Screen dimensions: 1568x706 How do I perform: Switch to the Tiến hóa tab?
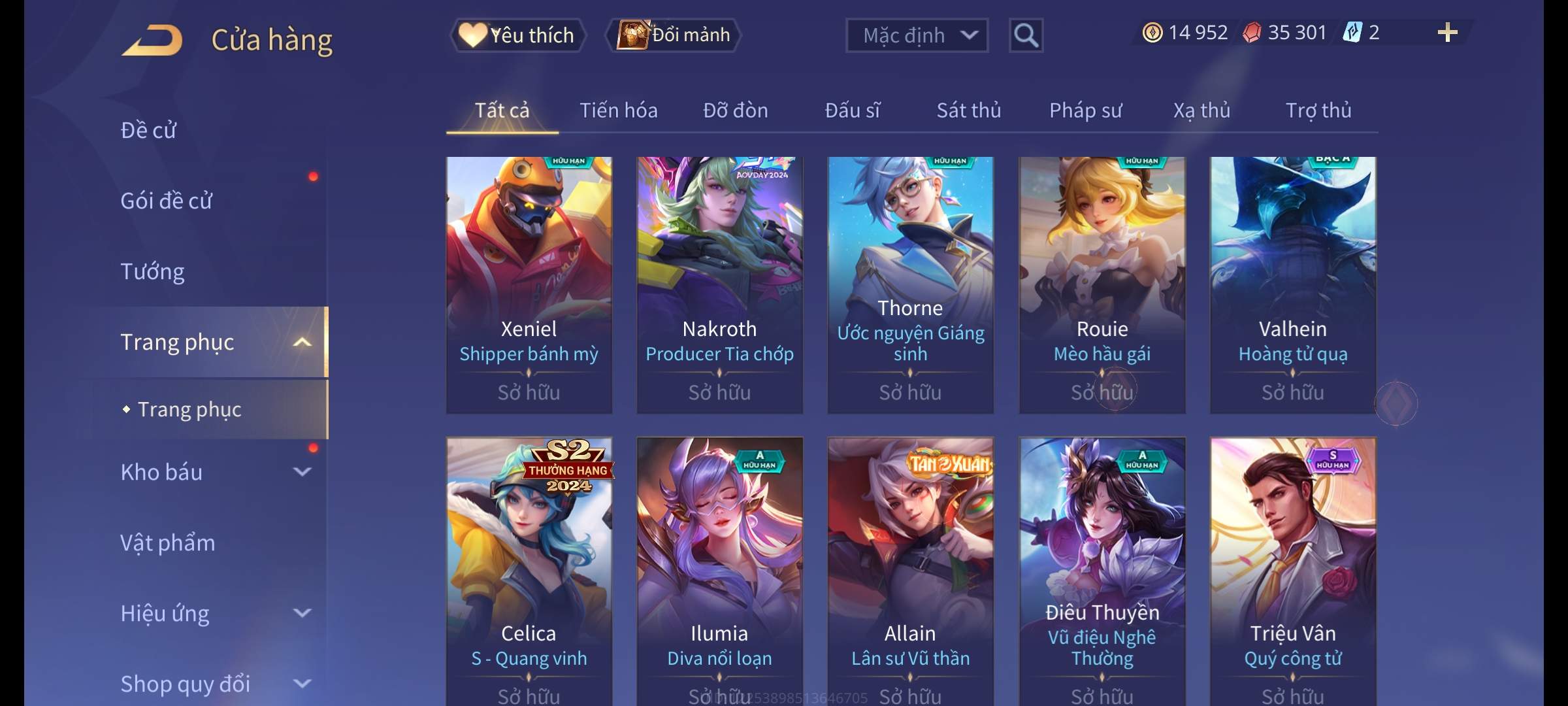click(619, 110)
